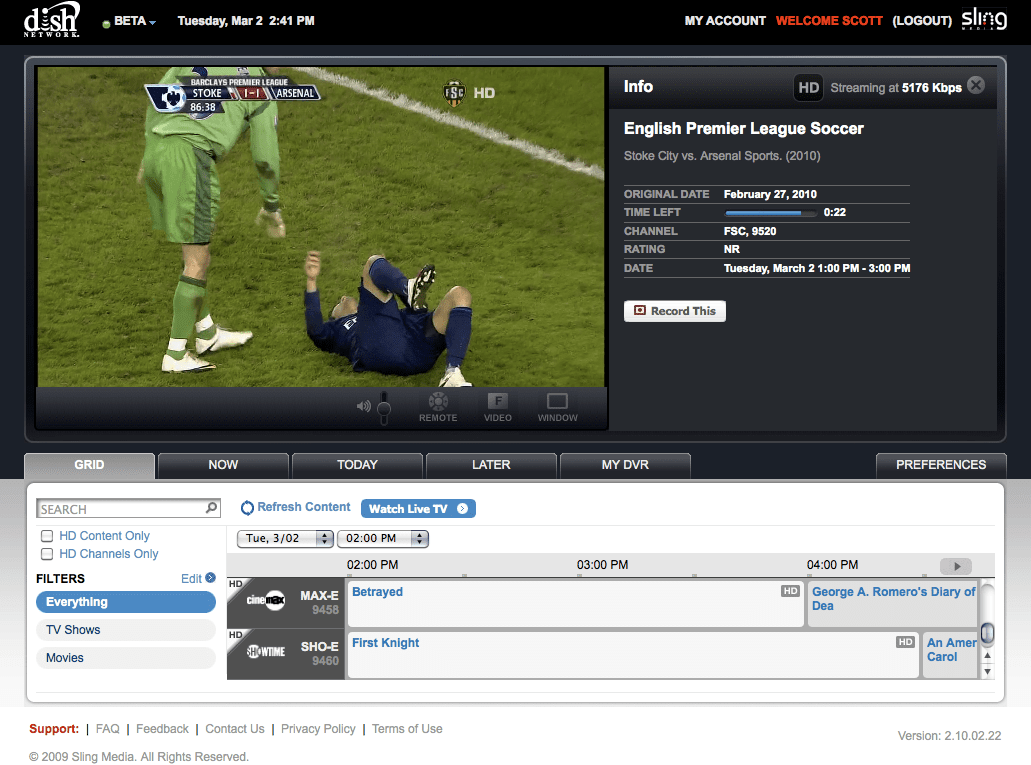This screenshot has height=765, width=1031.
Task: Close the Info panel
Action: [x=976, y=85]
